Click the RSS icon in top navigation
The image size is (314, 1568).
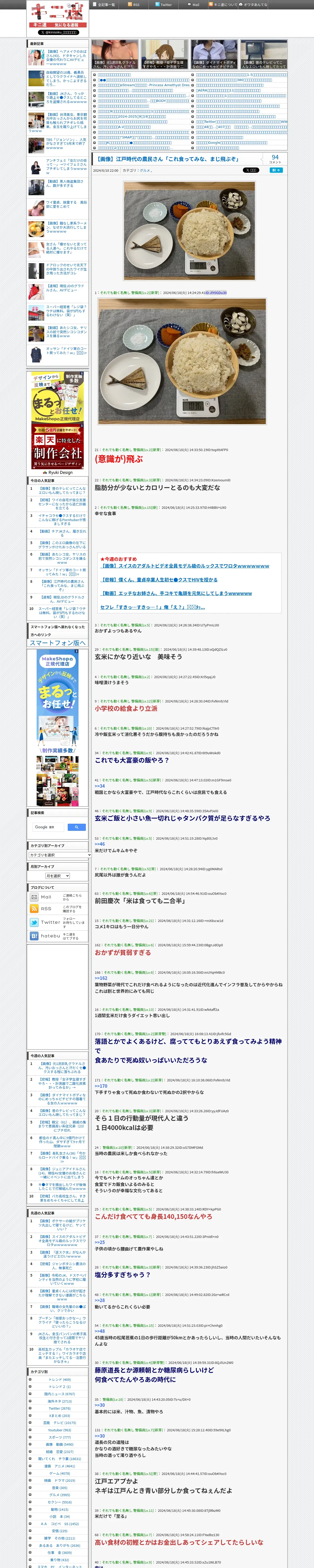point(129,4)
